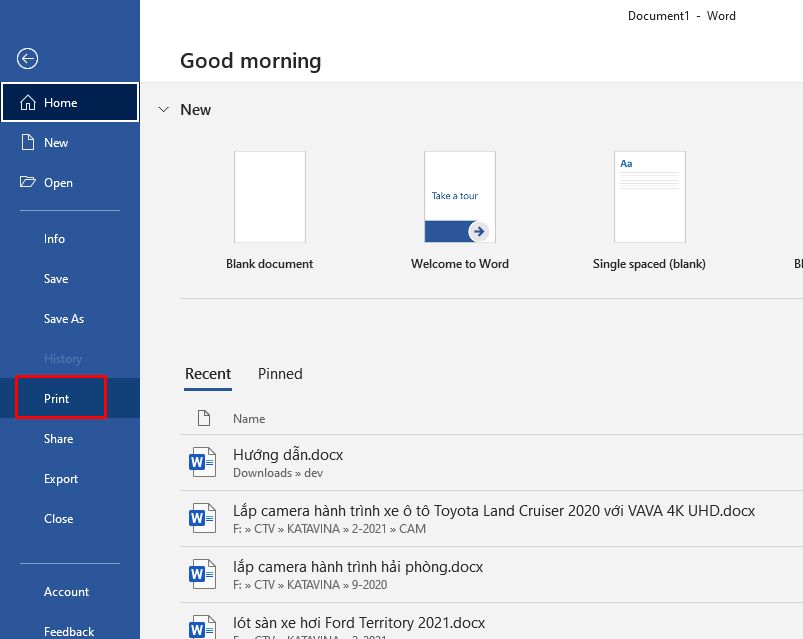Click the Open folder icon in sidebar
This screenshot has width=803, height=639.
coord(28,182)
